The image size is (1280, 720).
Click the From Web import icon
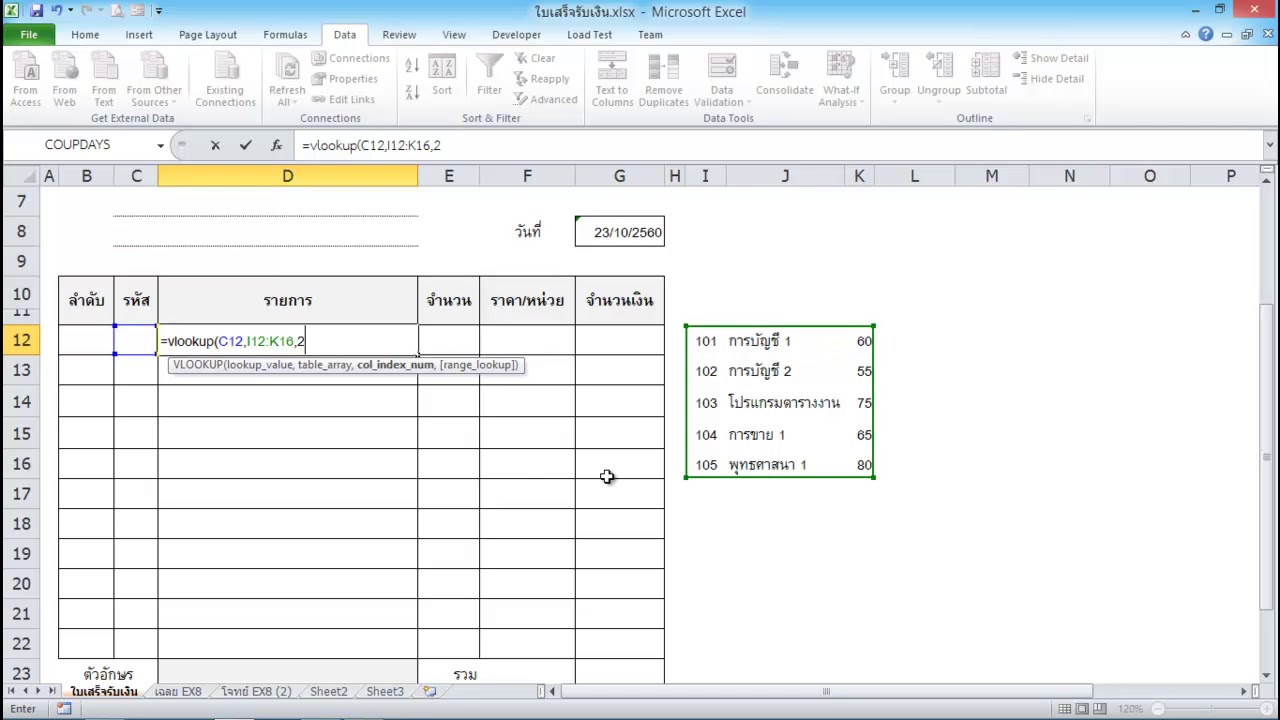pos(64,79)
